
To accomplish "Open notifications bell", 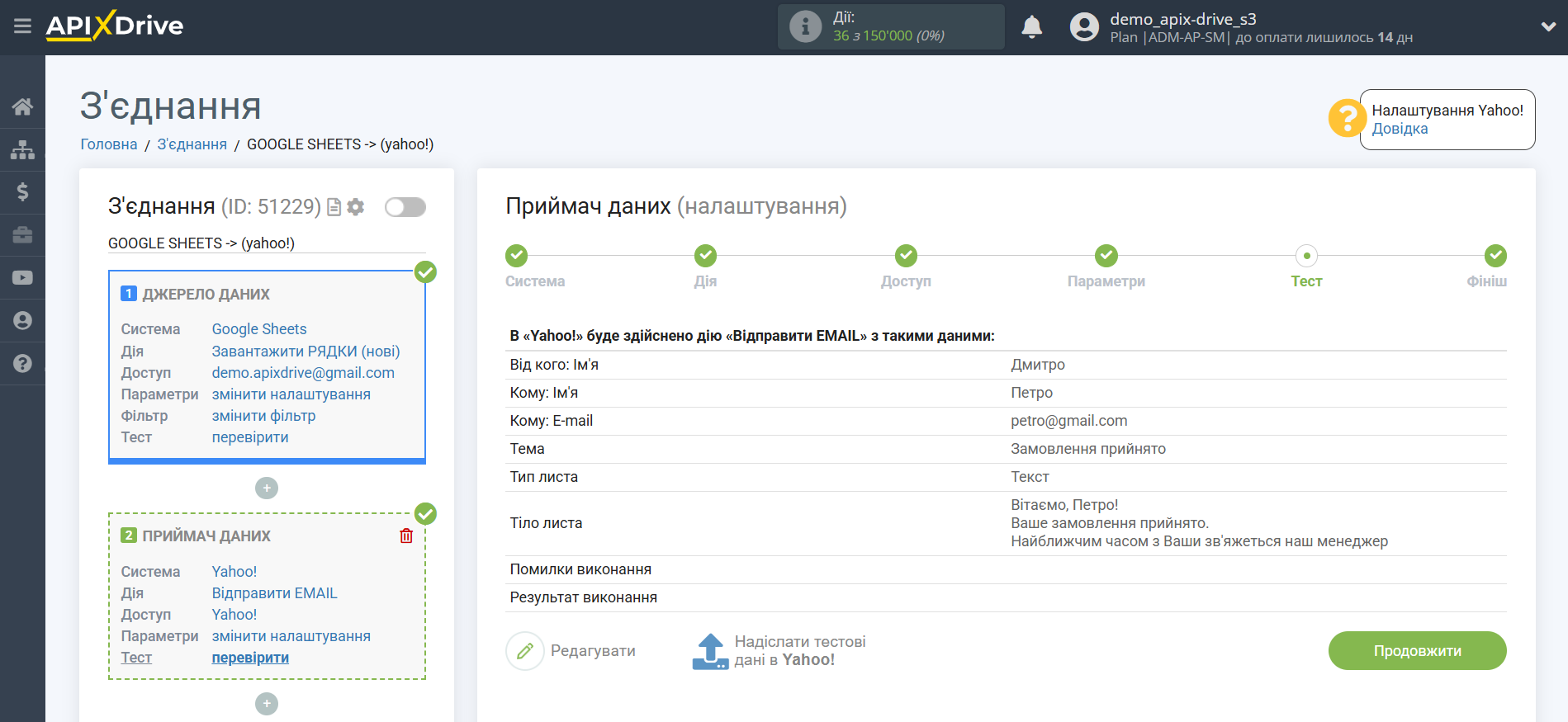I will coord(1031,27).
